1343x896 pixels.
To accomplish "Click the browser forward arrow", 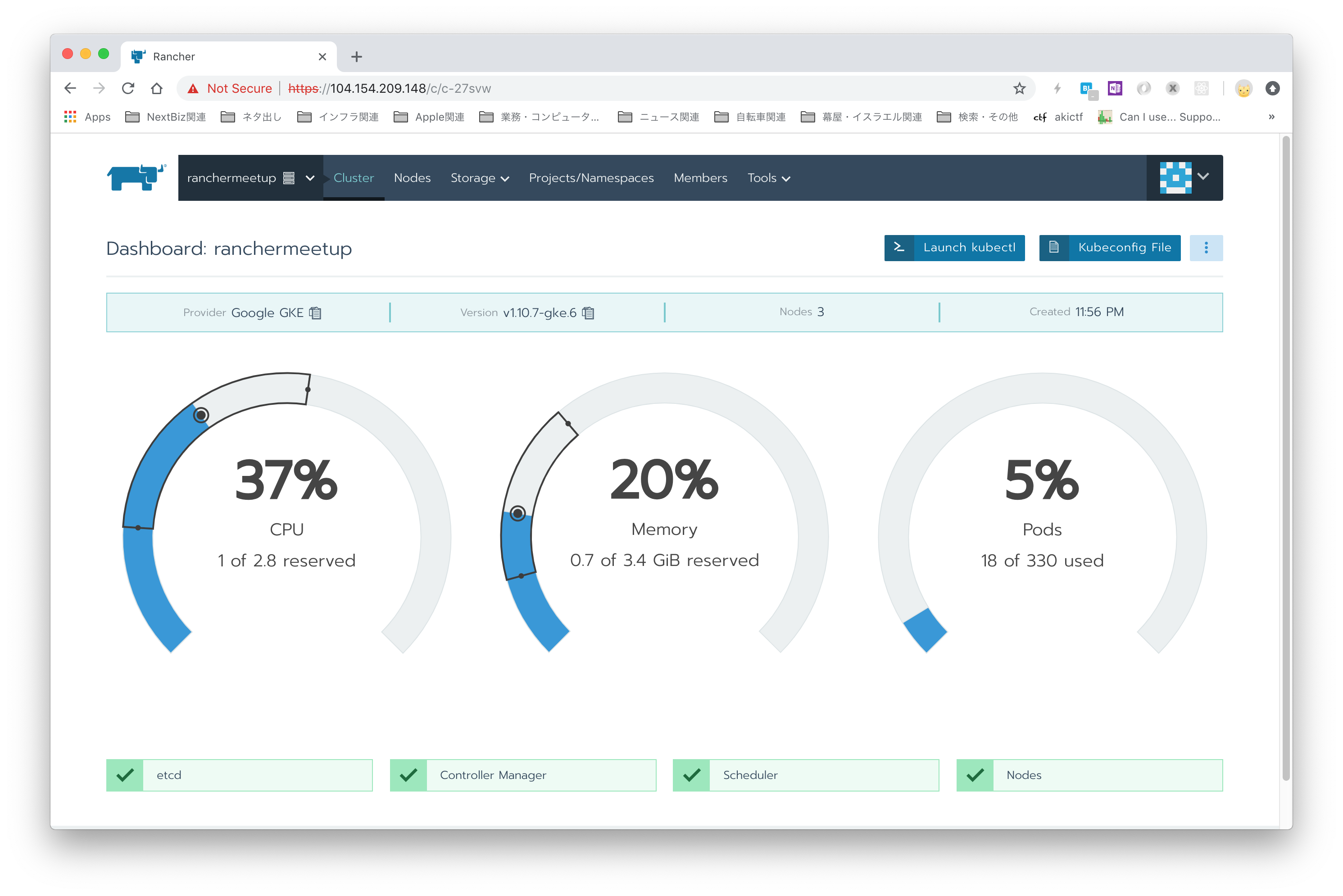I will (99, 88).
